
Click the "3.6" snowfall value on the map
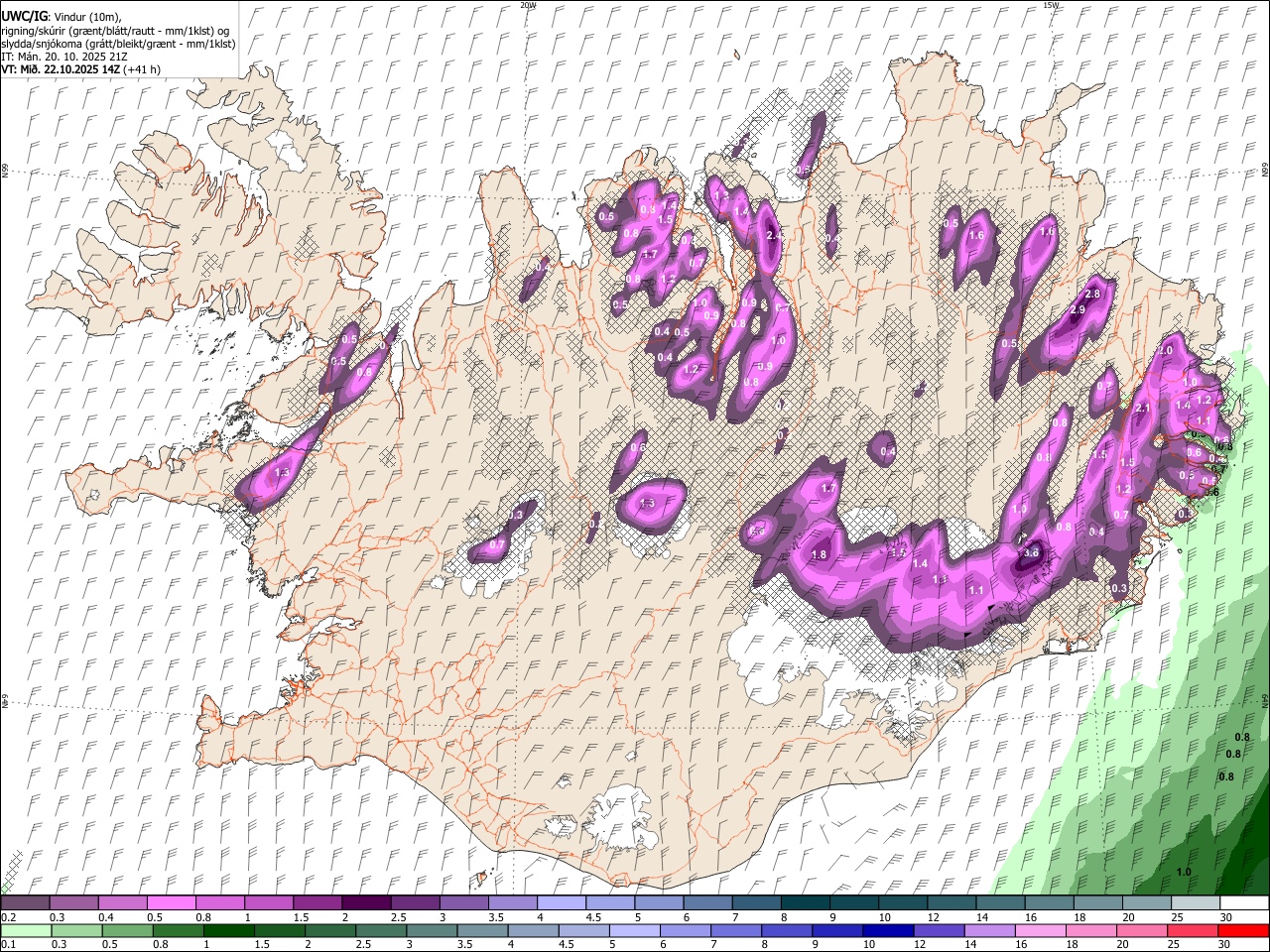click(1031, 553)
